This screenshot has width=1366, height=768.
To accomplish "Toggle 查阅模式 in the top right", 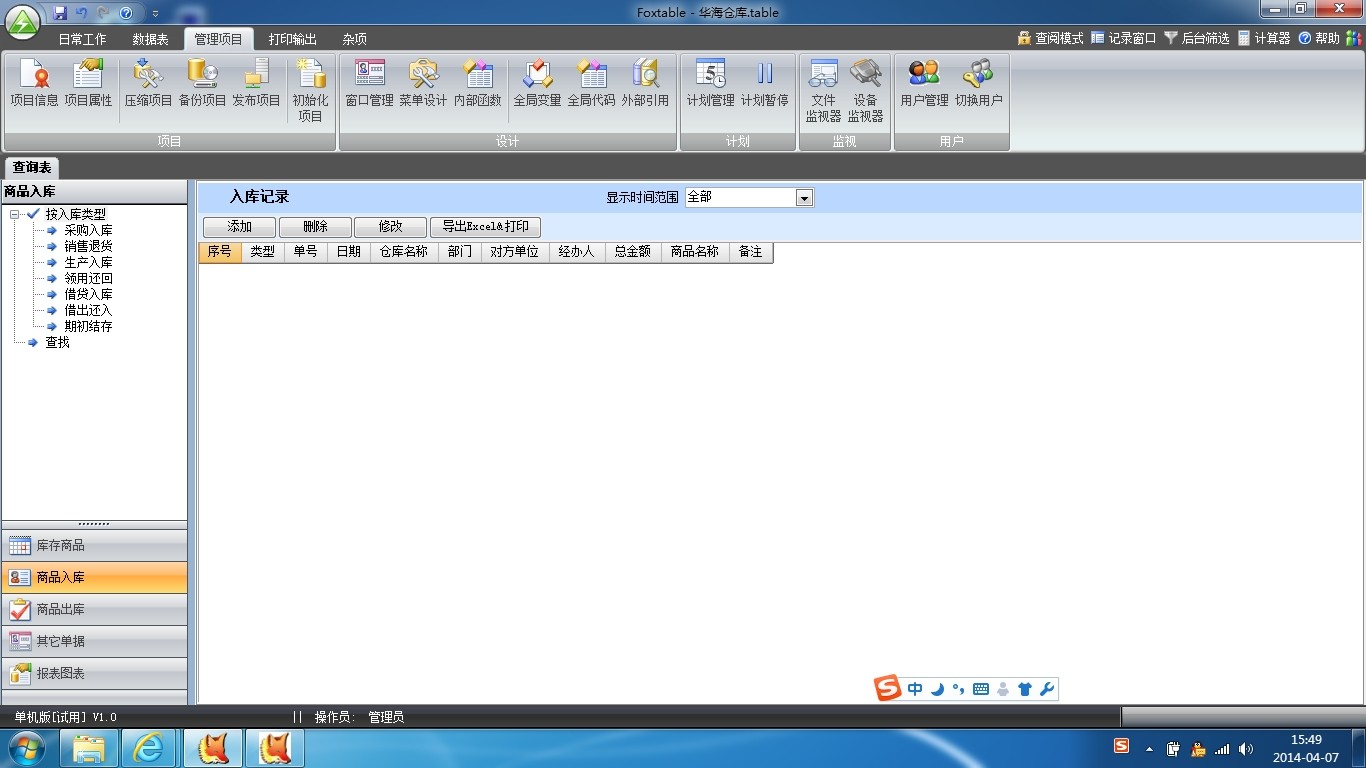I will (x=1050, y=38).
